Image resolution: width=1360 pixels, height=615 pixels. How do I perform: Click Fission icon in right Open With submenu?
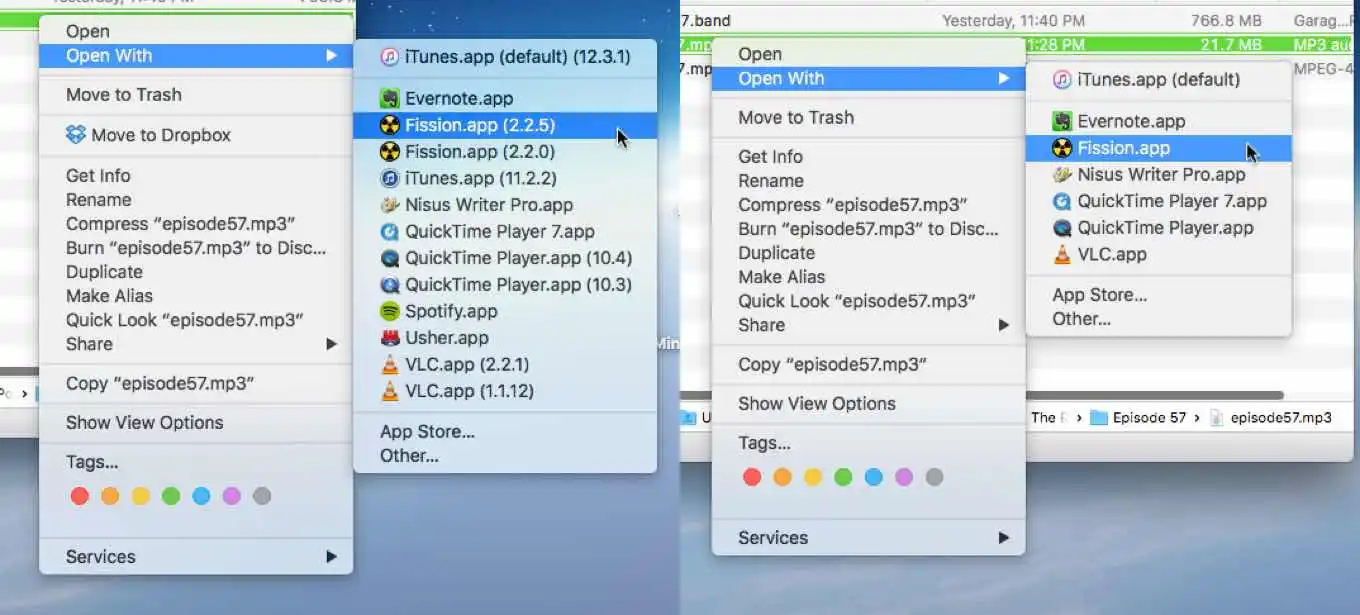[1062, 148]
